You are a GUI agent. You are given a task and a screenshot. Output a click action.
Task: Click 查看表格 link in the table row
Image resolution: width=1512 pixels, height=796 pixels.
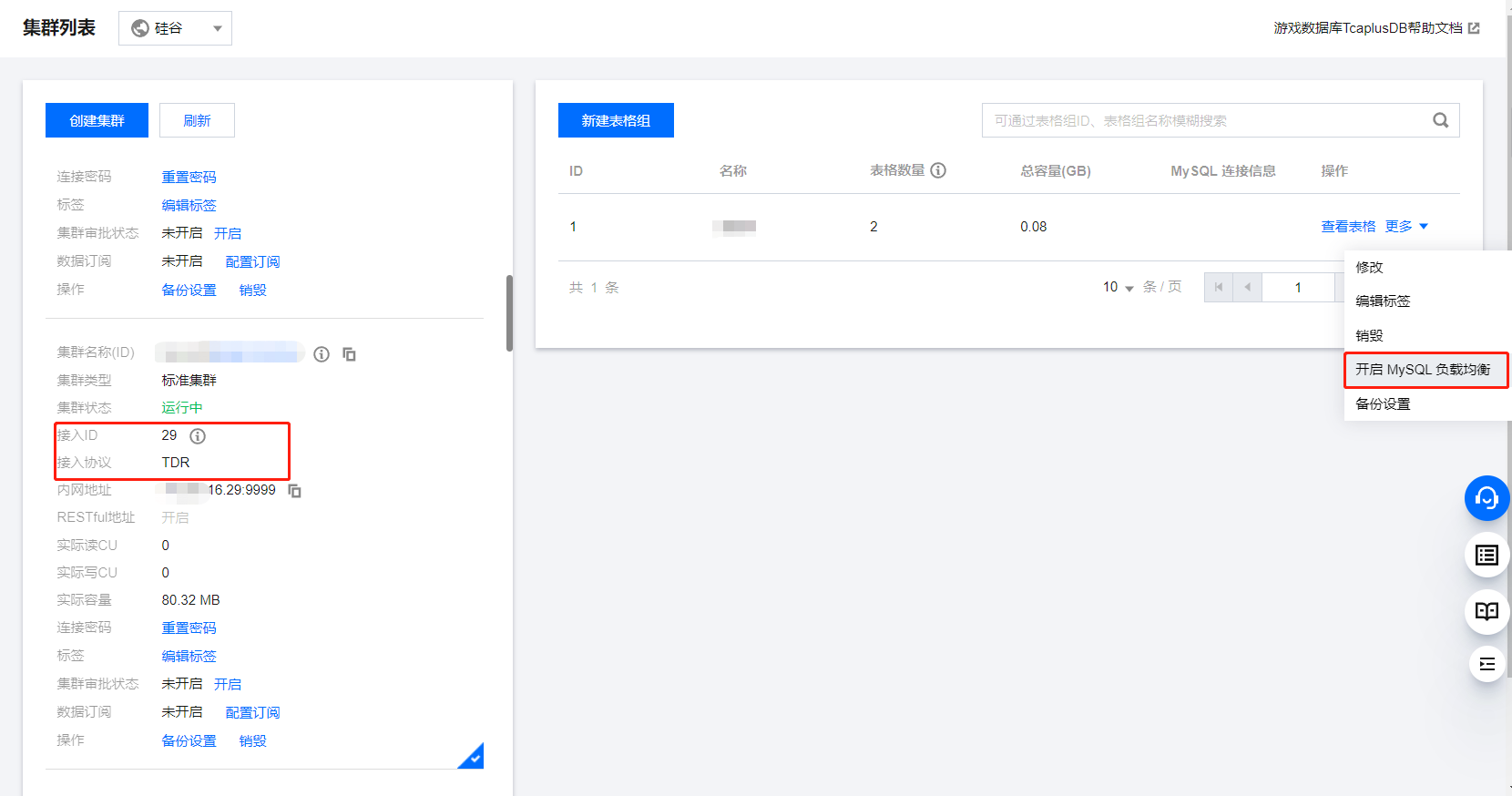pyautogui.click(x=1348, y=227)
